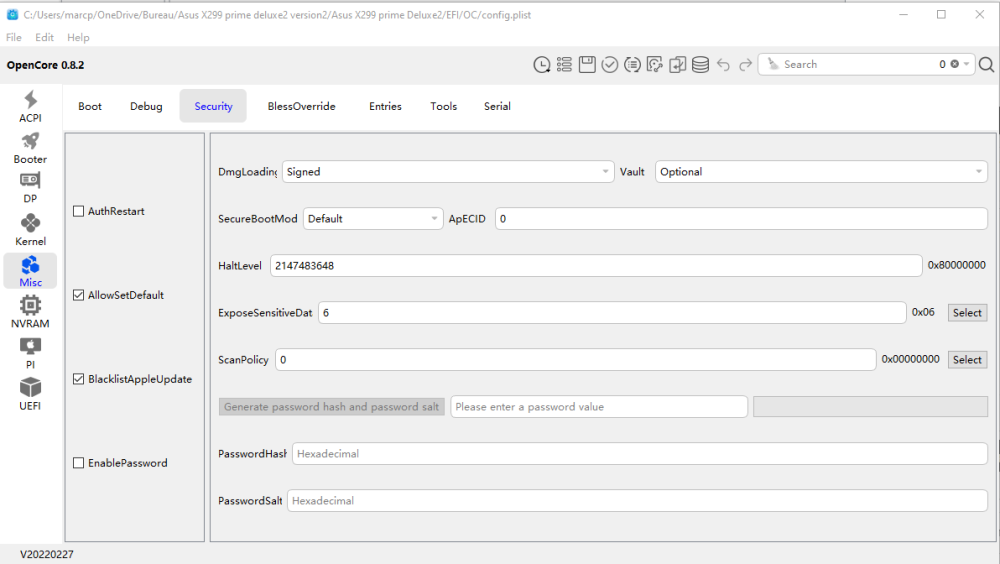This screenshot has height=564, width=1000.
Task: Click the PasswordSalt hexadecimal field
Action: coord(637,501)
